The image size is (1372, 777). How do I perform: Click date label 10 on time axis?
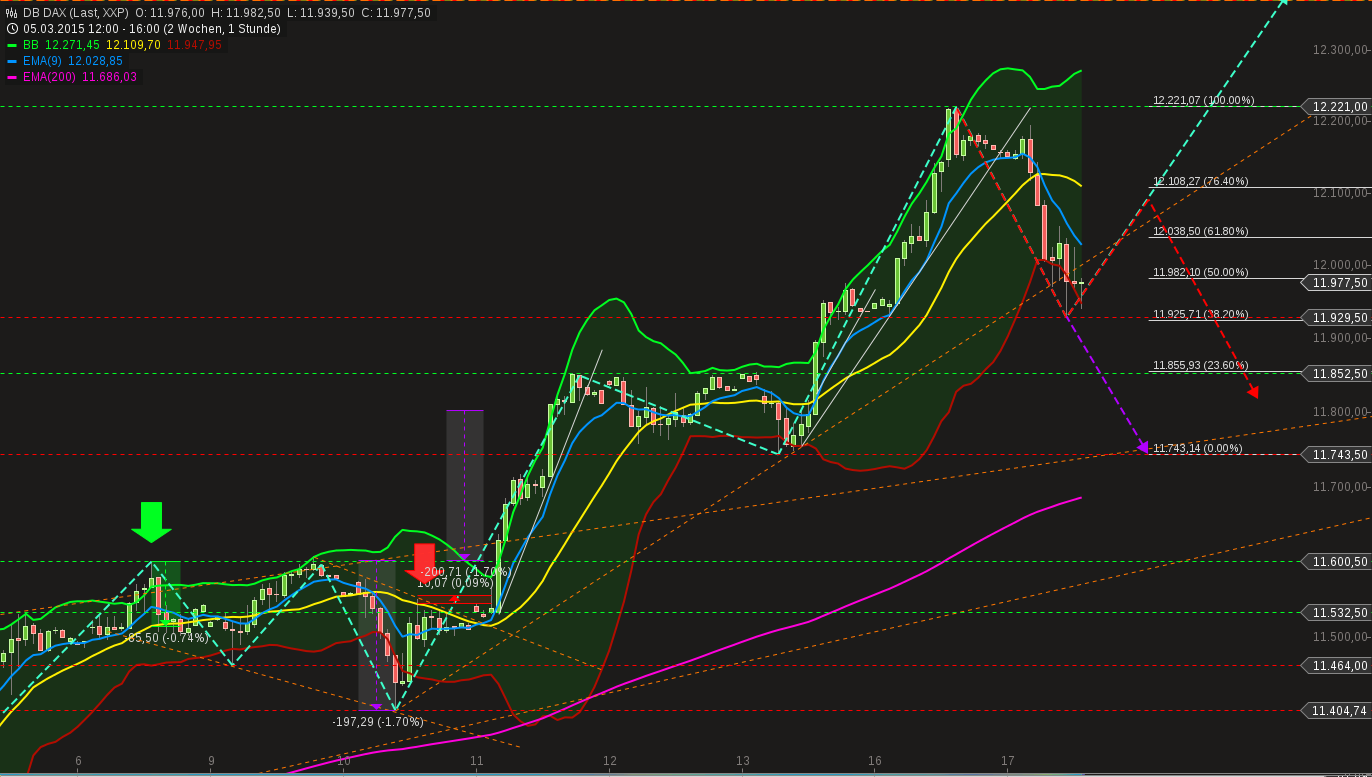click(344, 761)
